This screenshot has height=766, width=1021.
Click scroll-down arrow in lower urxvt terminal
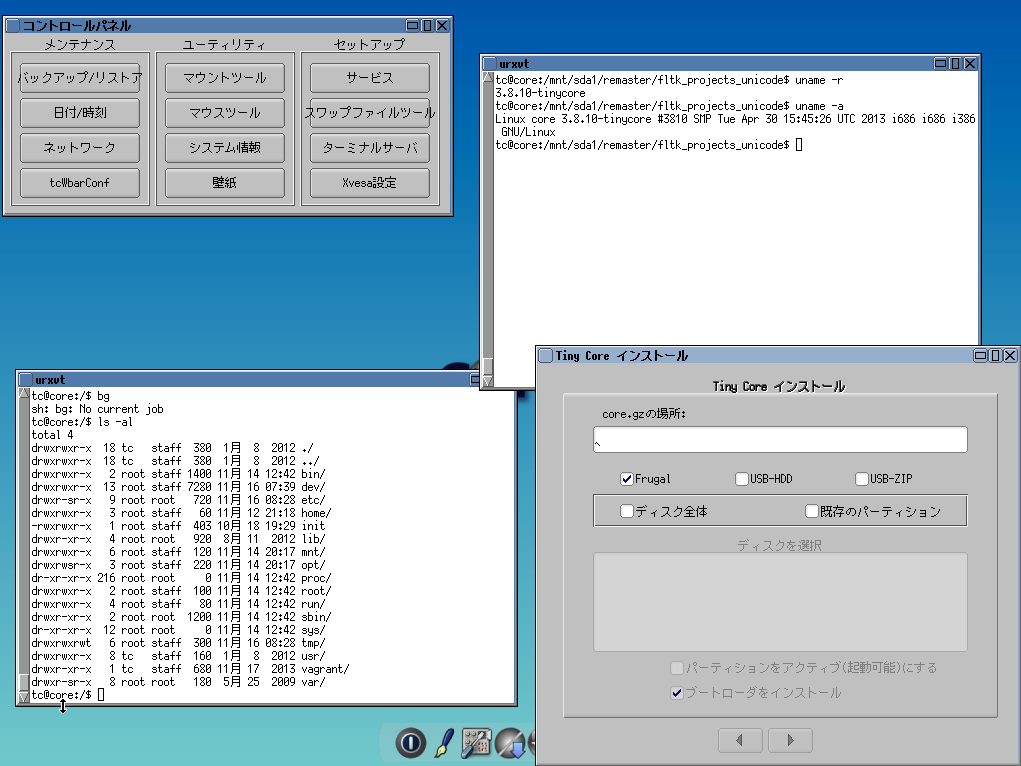coord(24,697)
